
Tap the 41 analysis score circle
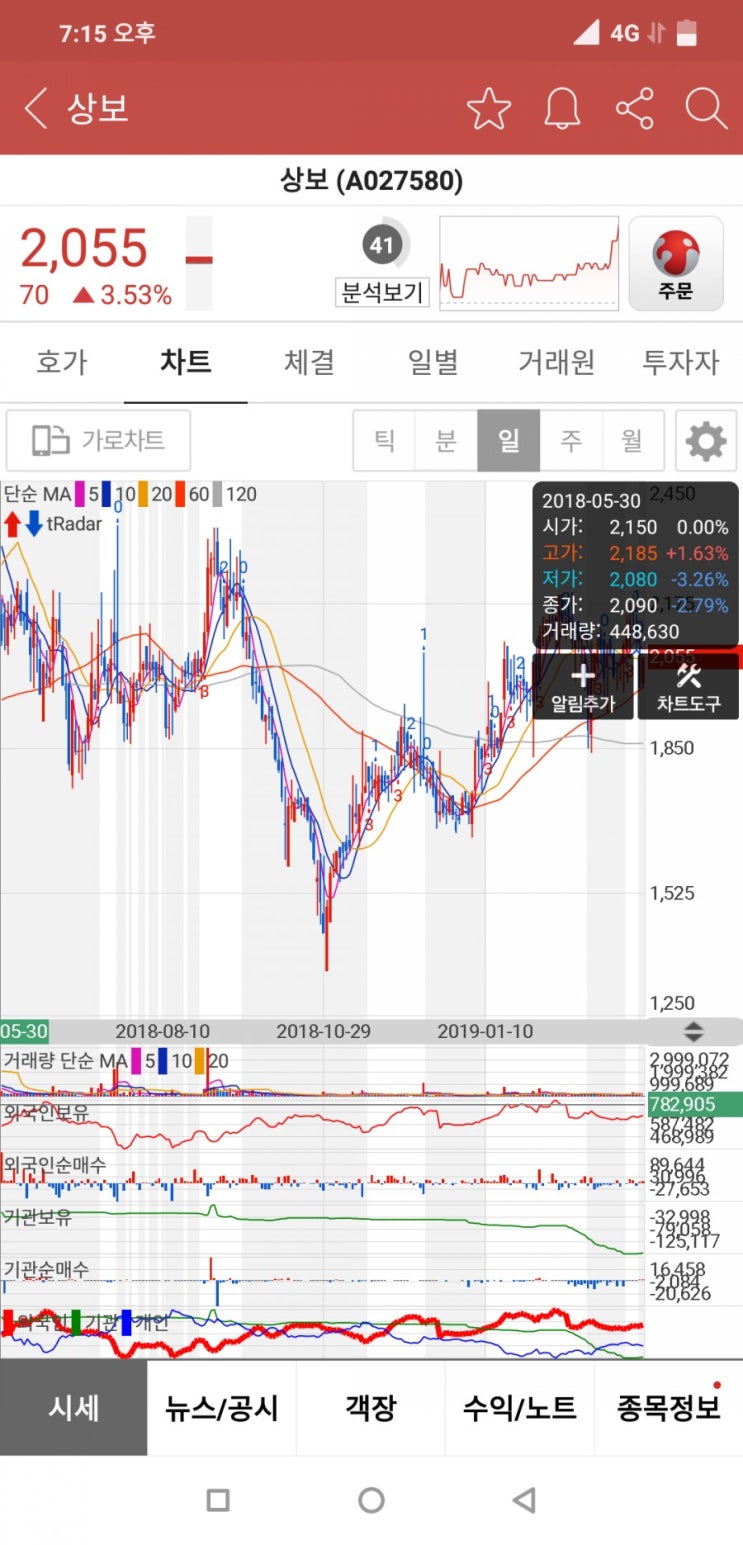point(381,245)
